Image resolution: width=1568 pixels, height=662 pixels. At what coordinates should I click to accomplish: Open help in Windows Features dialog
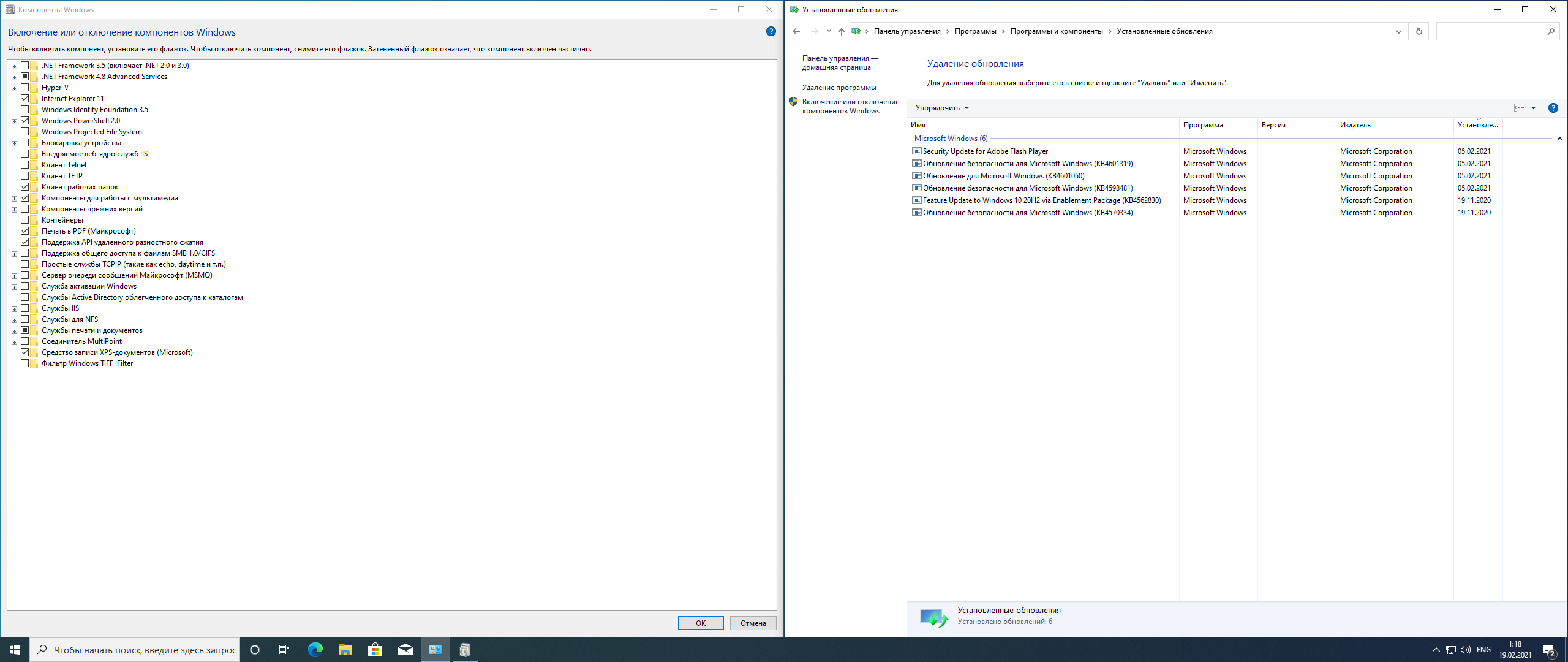coord(771,32)
